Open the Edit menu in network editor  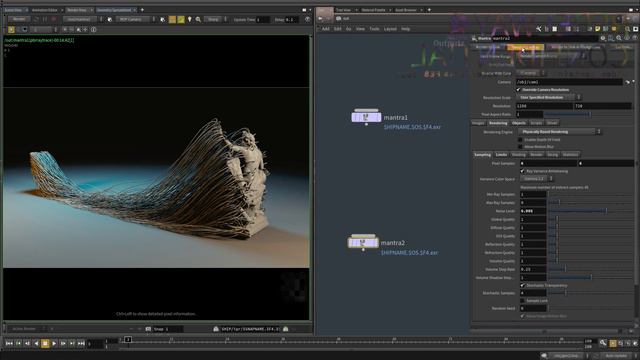[x=338, y=29]
